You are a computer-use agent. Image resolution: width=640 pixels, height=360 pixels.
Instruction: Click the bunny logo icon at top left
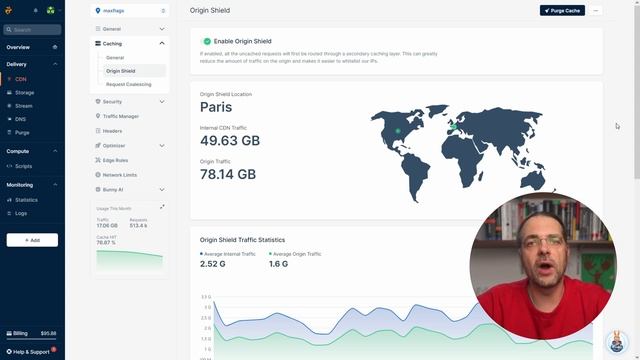[x=9, y=10]
